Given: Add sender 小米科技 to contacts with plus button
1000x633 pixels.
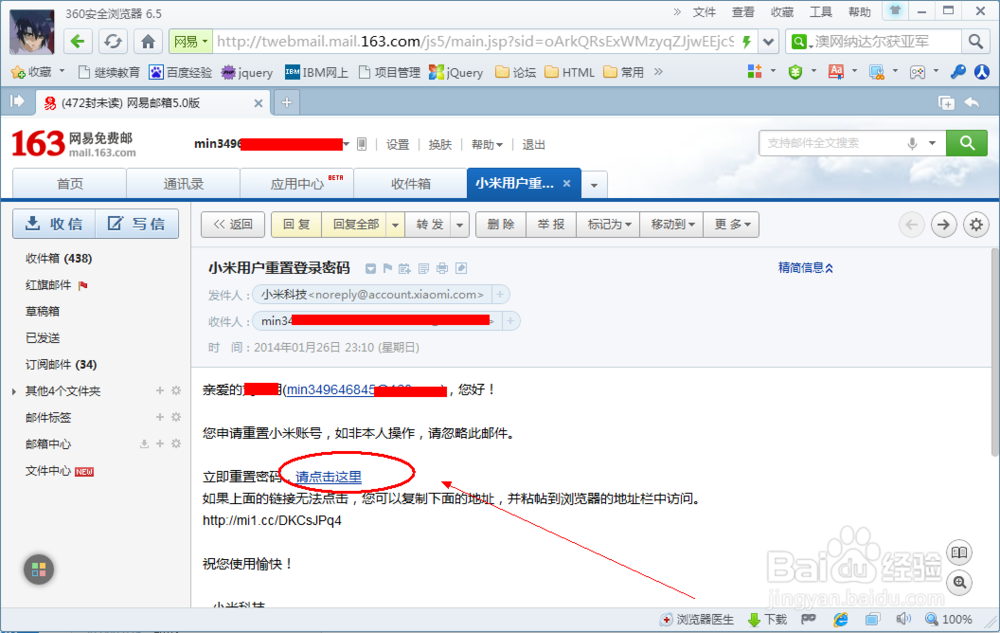Looking at the screenshot, I should [500, 295].
